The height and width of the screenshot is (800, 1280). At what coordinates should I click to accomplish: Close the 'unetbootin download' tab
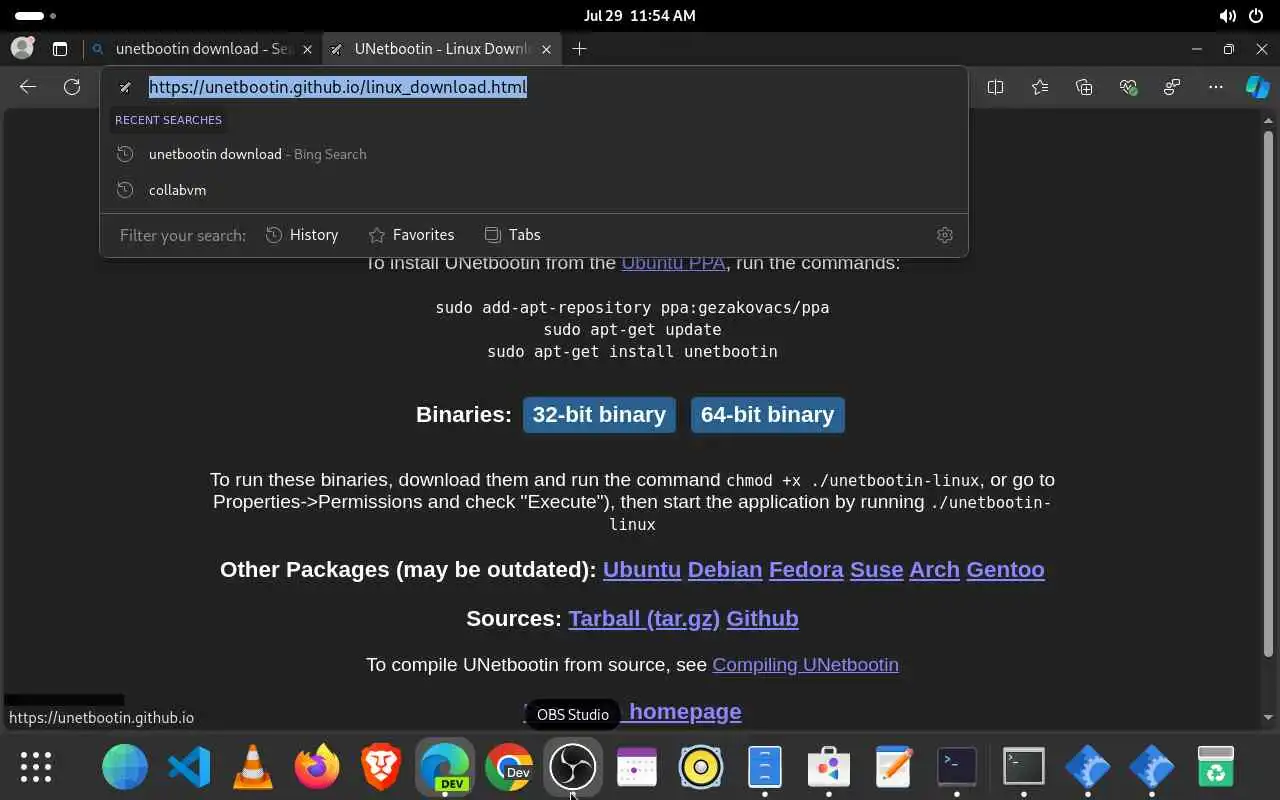click(x=307, y=49)
